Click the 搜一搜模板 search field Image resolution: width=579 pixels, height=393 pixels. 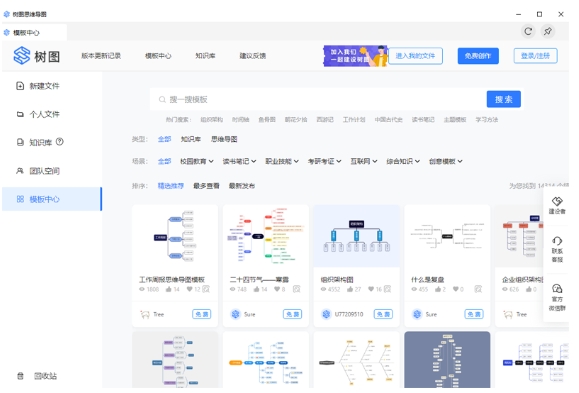coord(318,99)
